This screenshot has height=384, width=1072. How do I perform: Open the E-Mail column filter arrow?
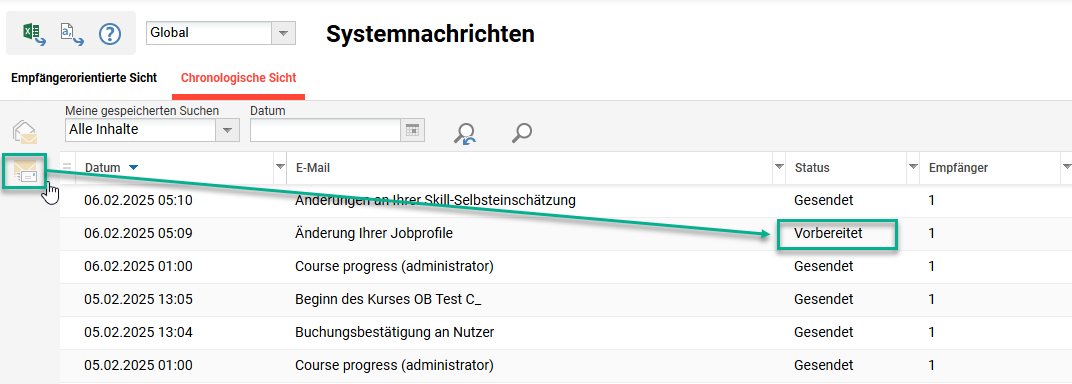tap(779, 167)
